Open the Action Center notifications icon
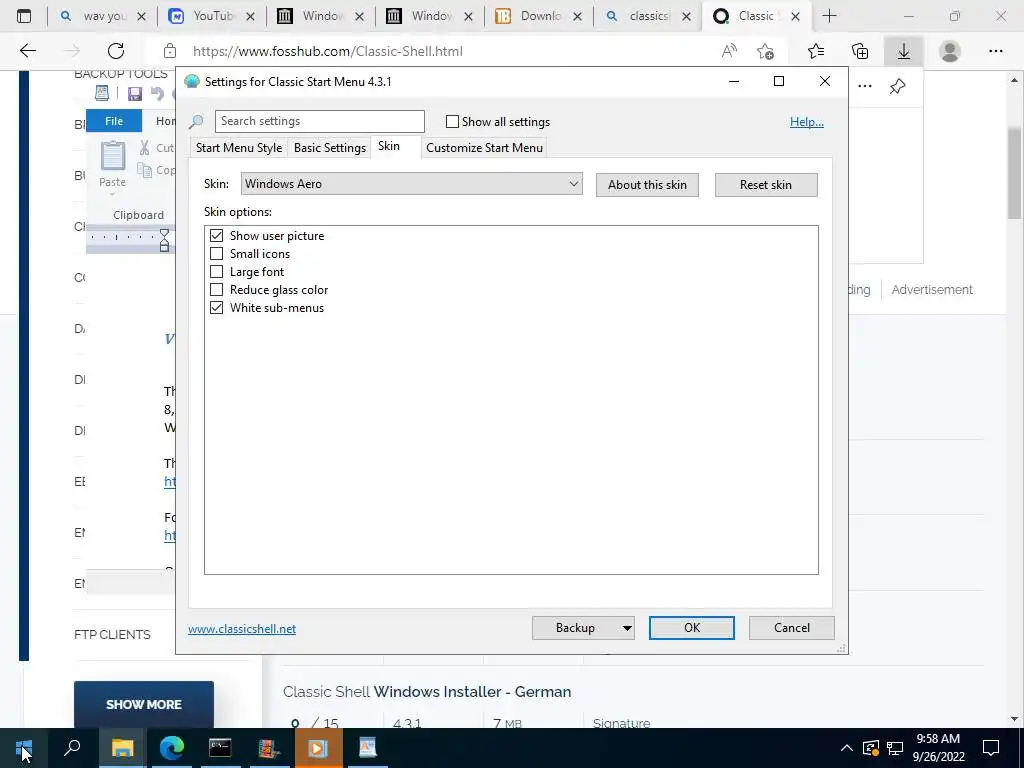Viewport: 1024px width, 768px height. pos(991,748)
